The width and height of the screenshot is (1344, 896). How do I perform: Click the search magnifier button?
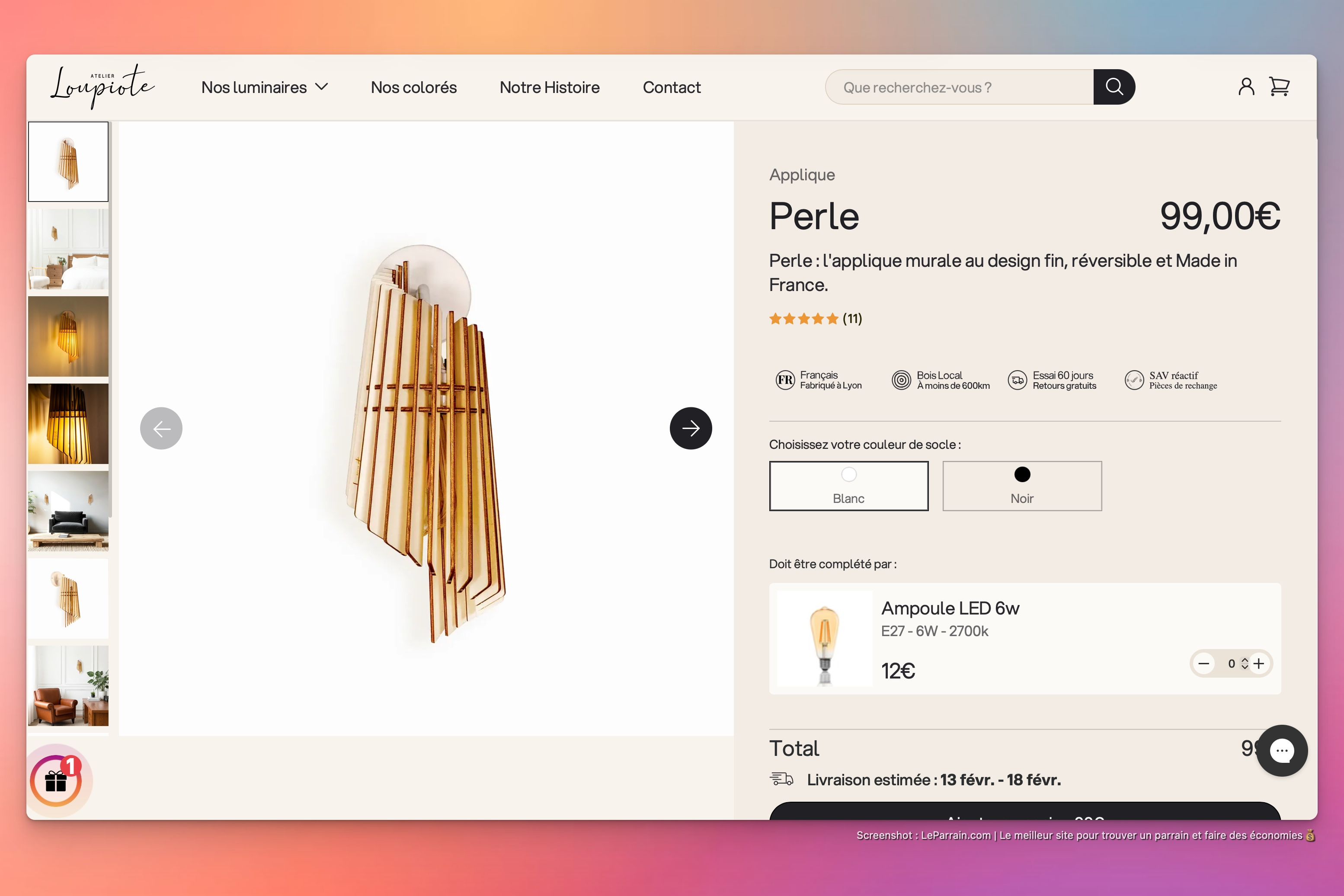(x=1114, y=87)
